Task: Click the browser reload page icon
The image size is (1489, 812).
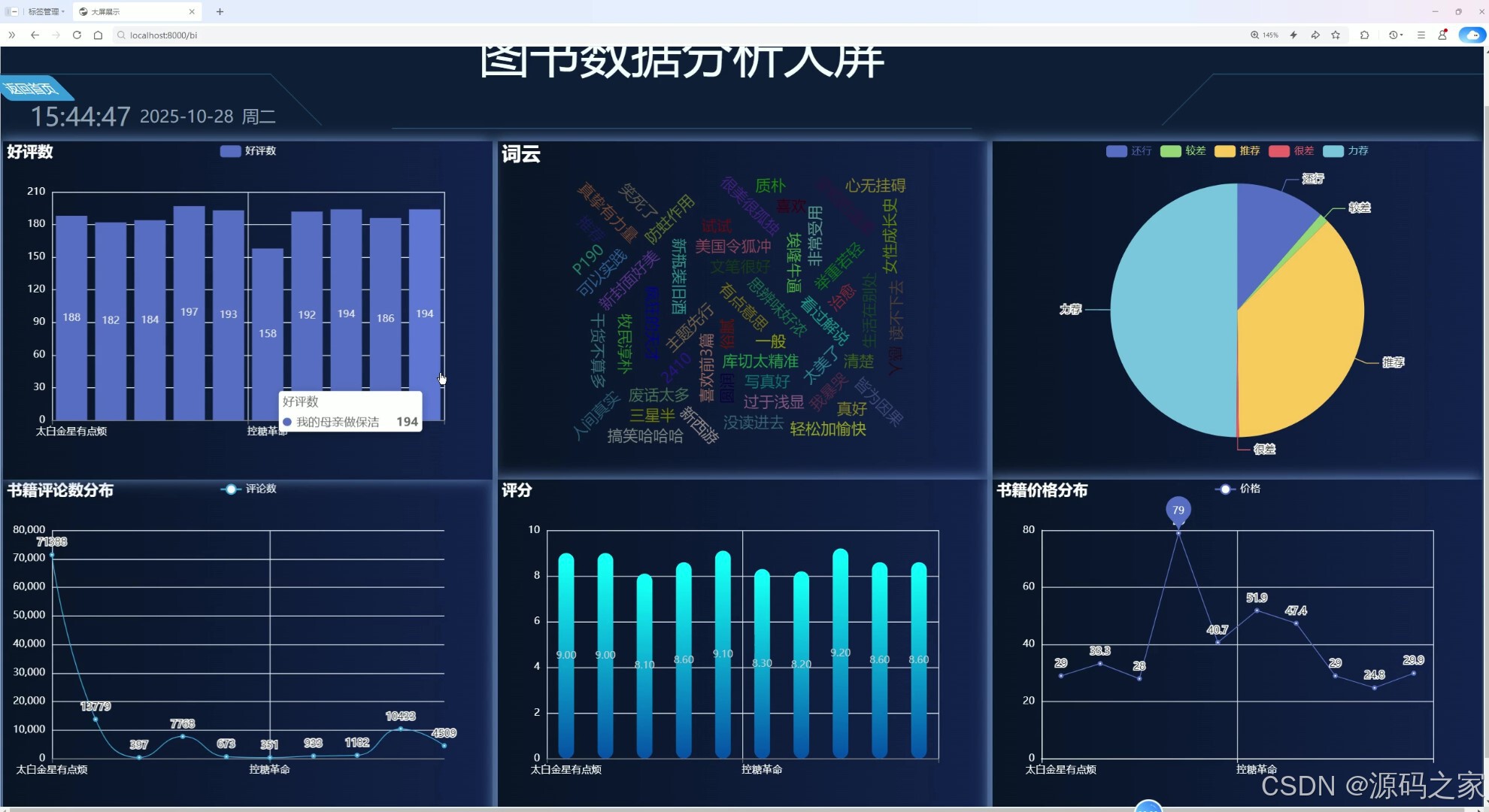Action: pyautogui.click(x=77, y=35)
